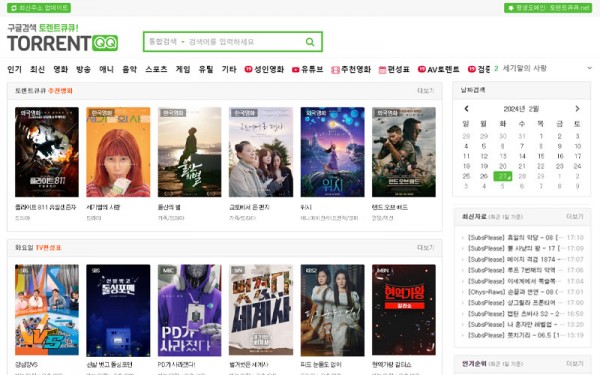
Task: Select the highlighted date 27 in the calendar
Action: [x=503, y=176]
